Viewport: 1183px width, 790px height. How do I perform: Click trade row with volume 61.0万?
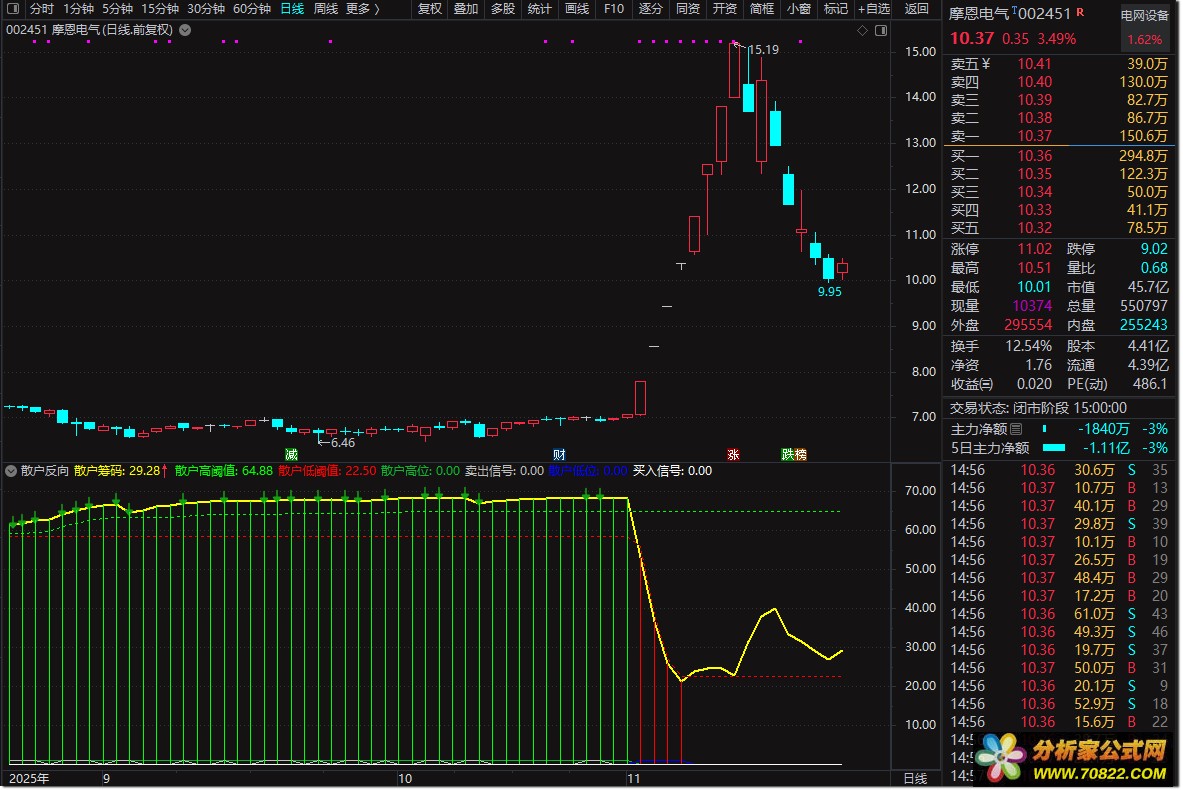(1059, 614)
